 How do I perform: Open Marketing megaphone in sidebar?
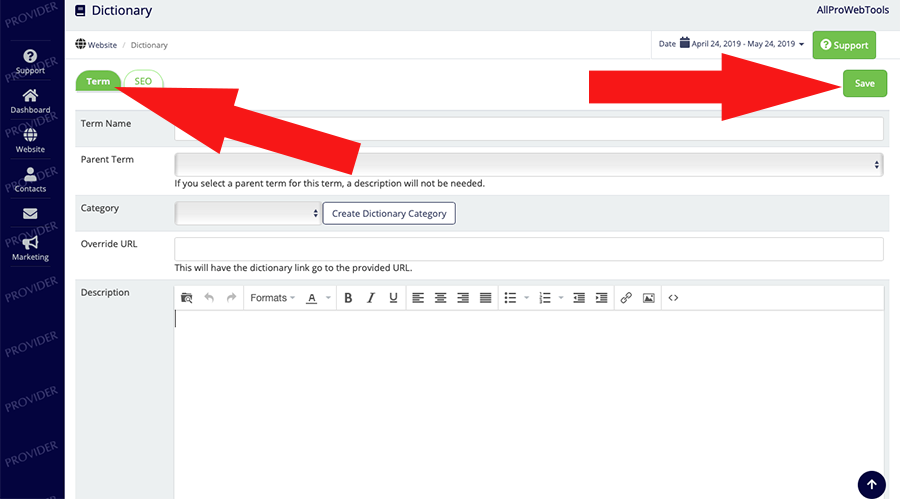point(30,248)
